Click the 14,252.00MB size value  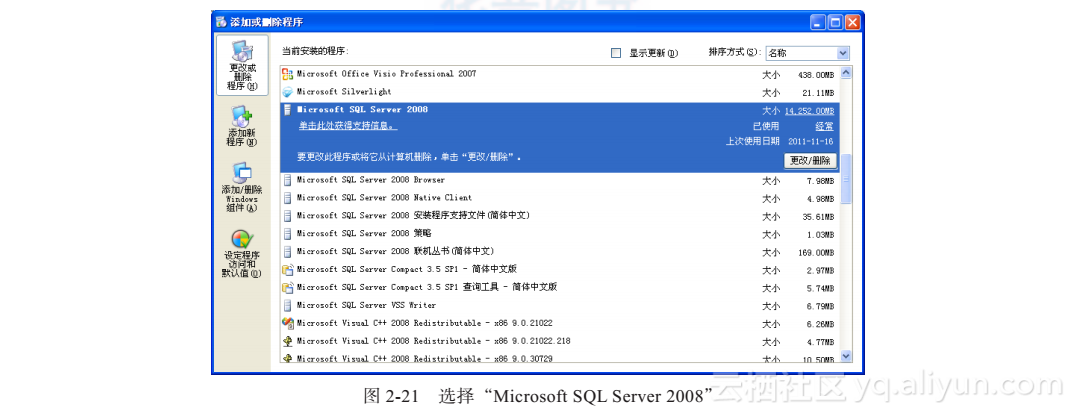point(810,110)
